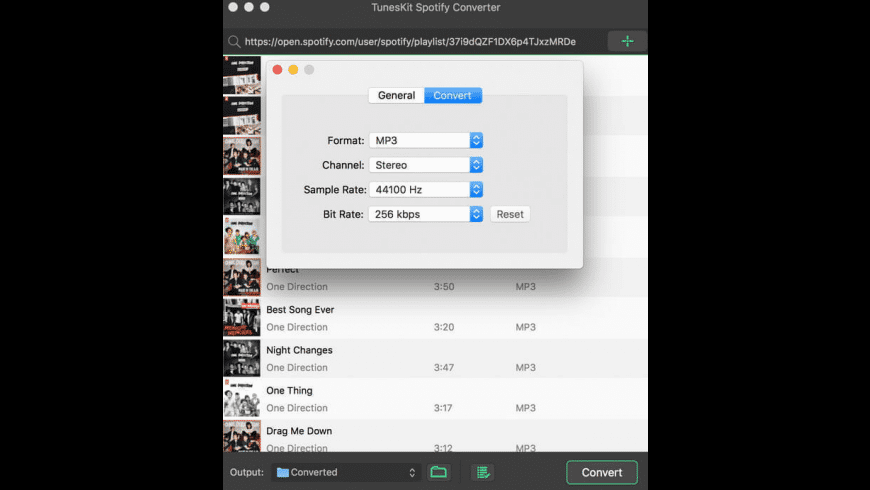
Task: Click MP3 format label of Best Song Ever
Action: point(525,327)
